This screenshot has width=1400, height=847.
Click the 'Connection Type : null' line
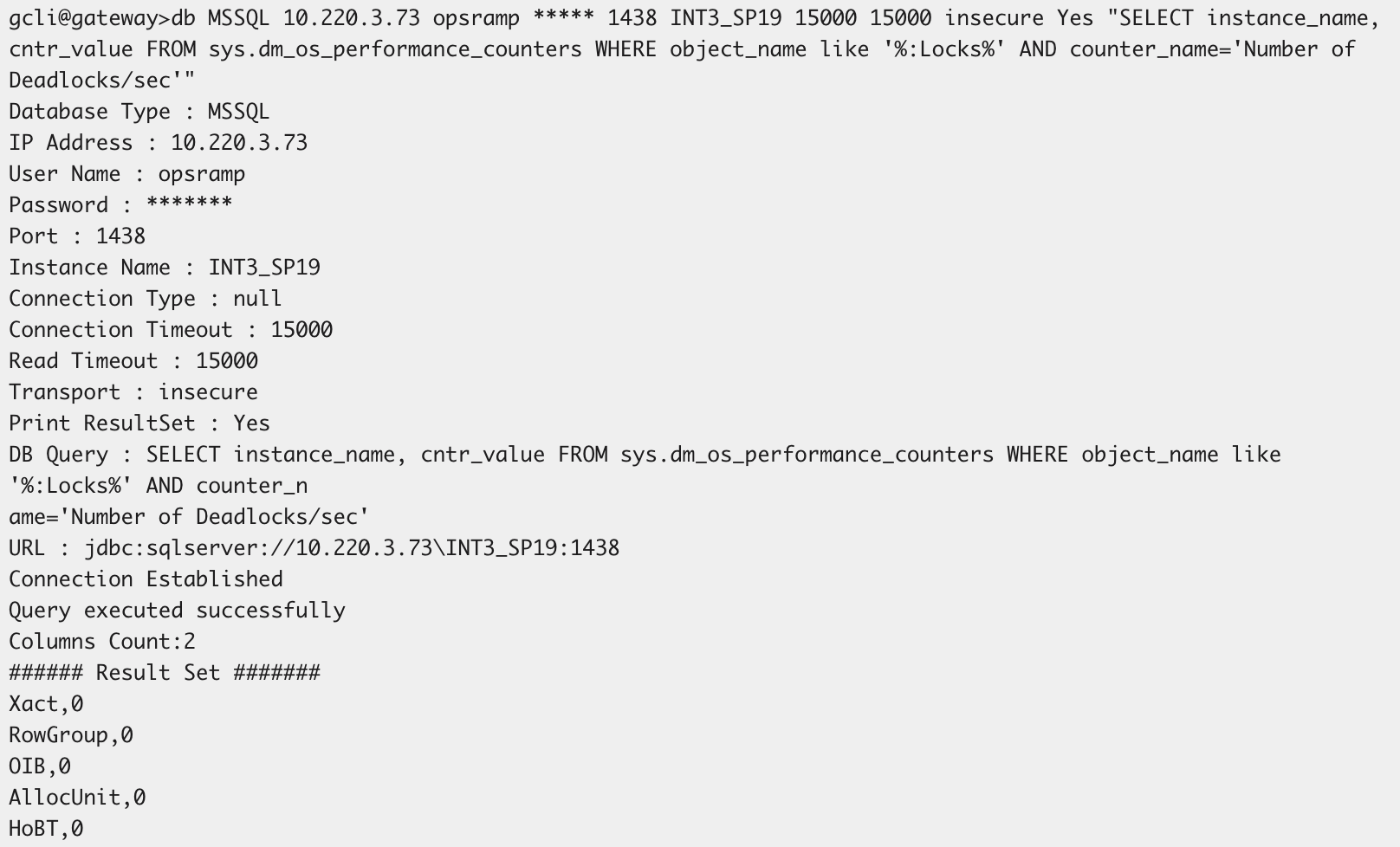coord(145,299)
